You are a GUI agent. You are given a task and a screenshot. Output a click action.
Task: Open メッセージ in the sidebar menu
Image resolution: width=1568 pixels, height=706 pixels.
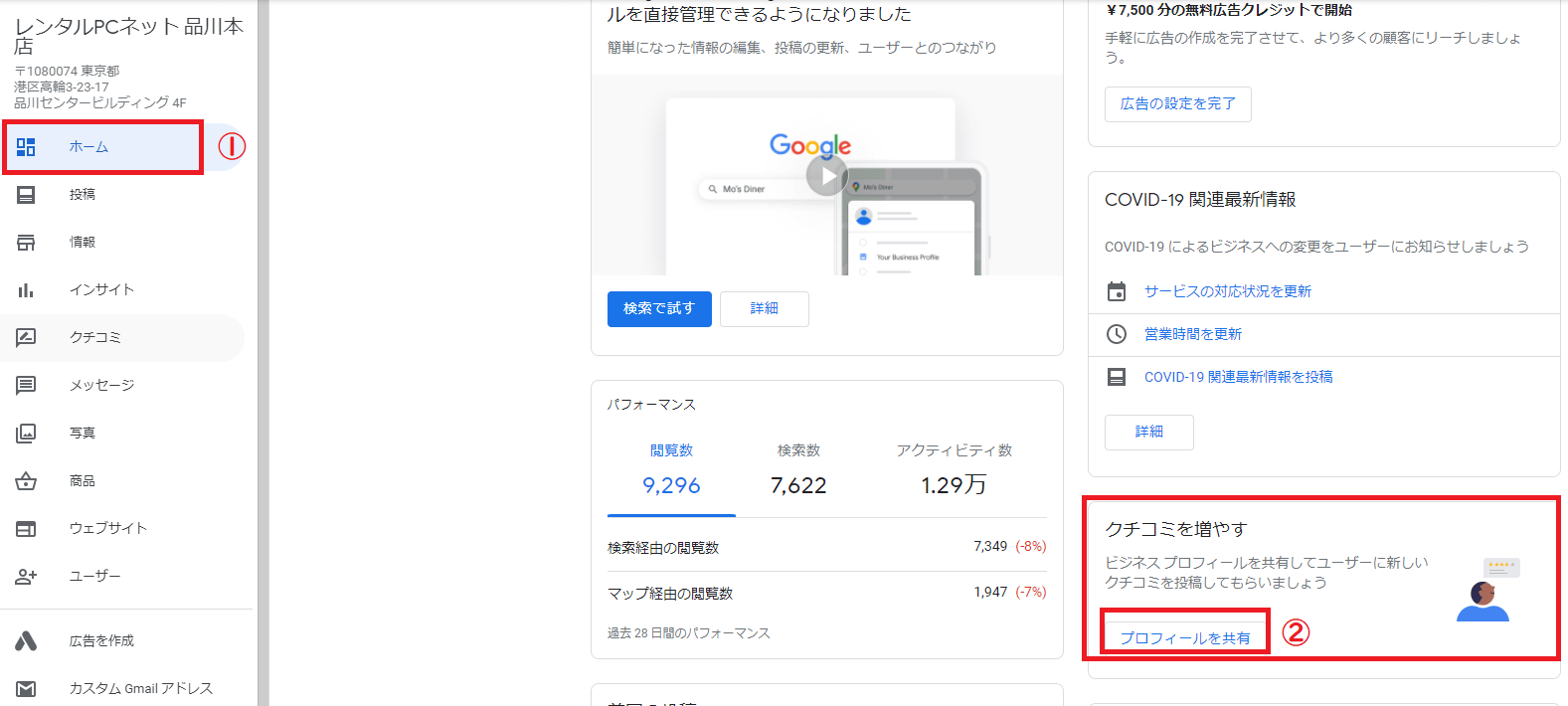click(122, 386)
